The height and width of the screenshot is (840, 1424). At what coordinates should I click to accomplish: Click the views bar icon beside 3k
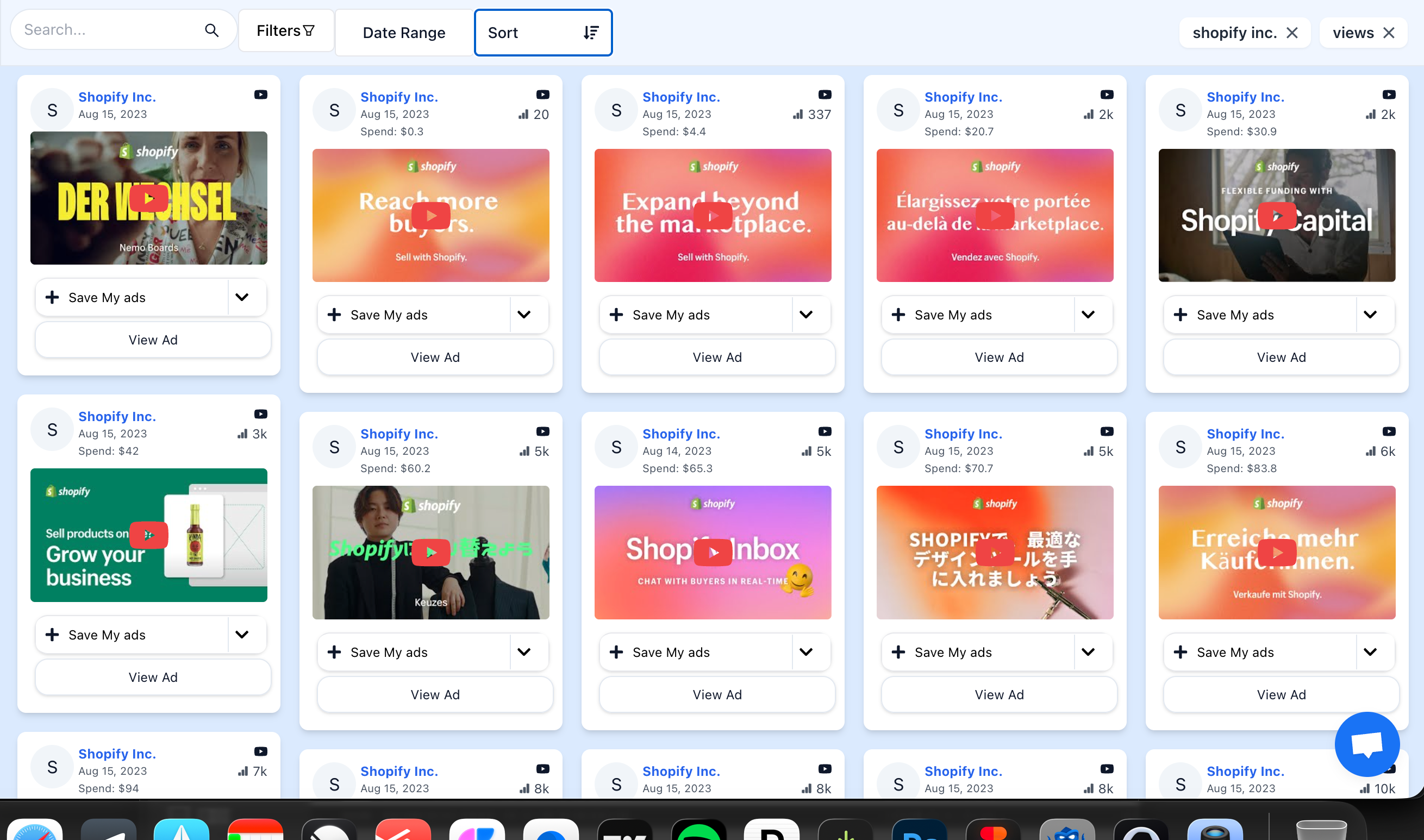[242, 434]
